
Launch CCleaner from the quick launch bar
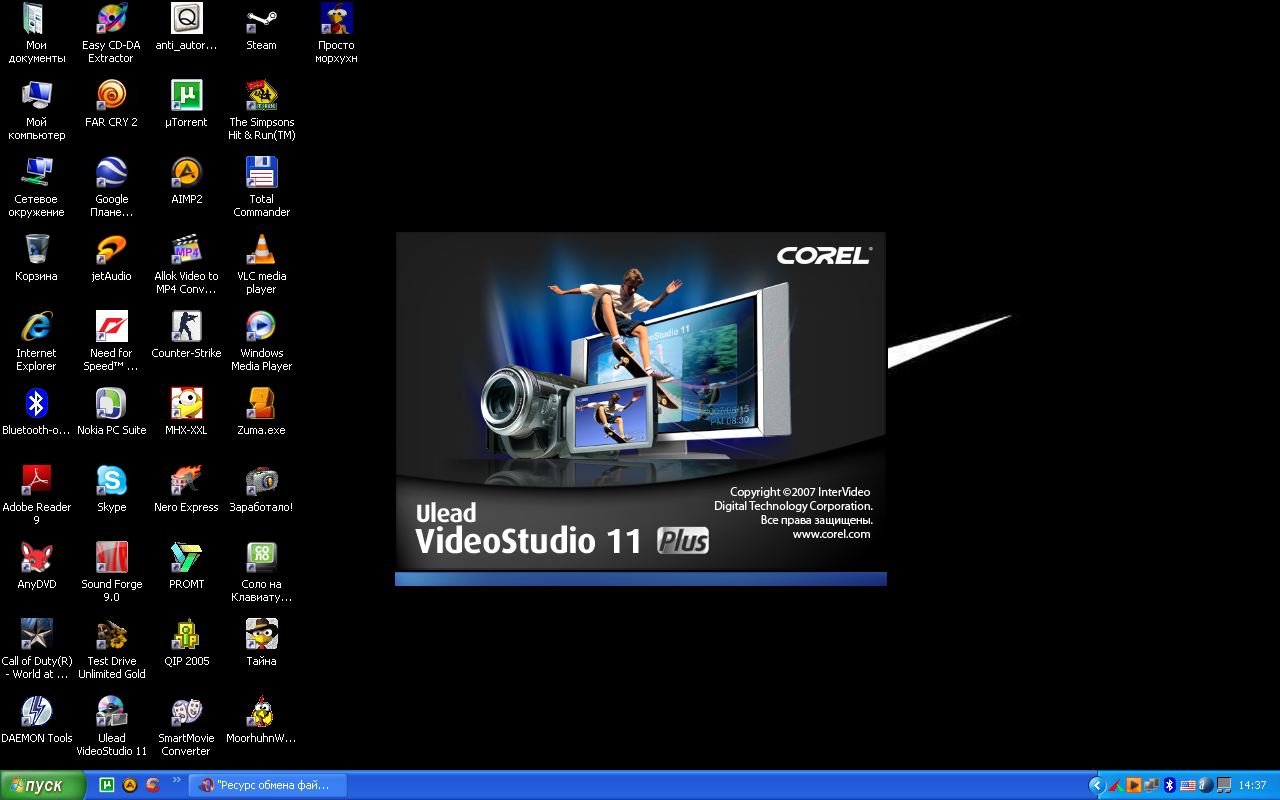click(153, 785)
